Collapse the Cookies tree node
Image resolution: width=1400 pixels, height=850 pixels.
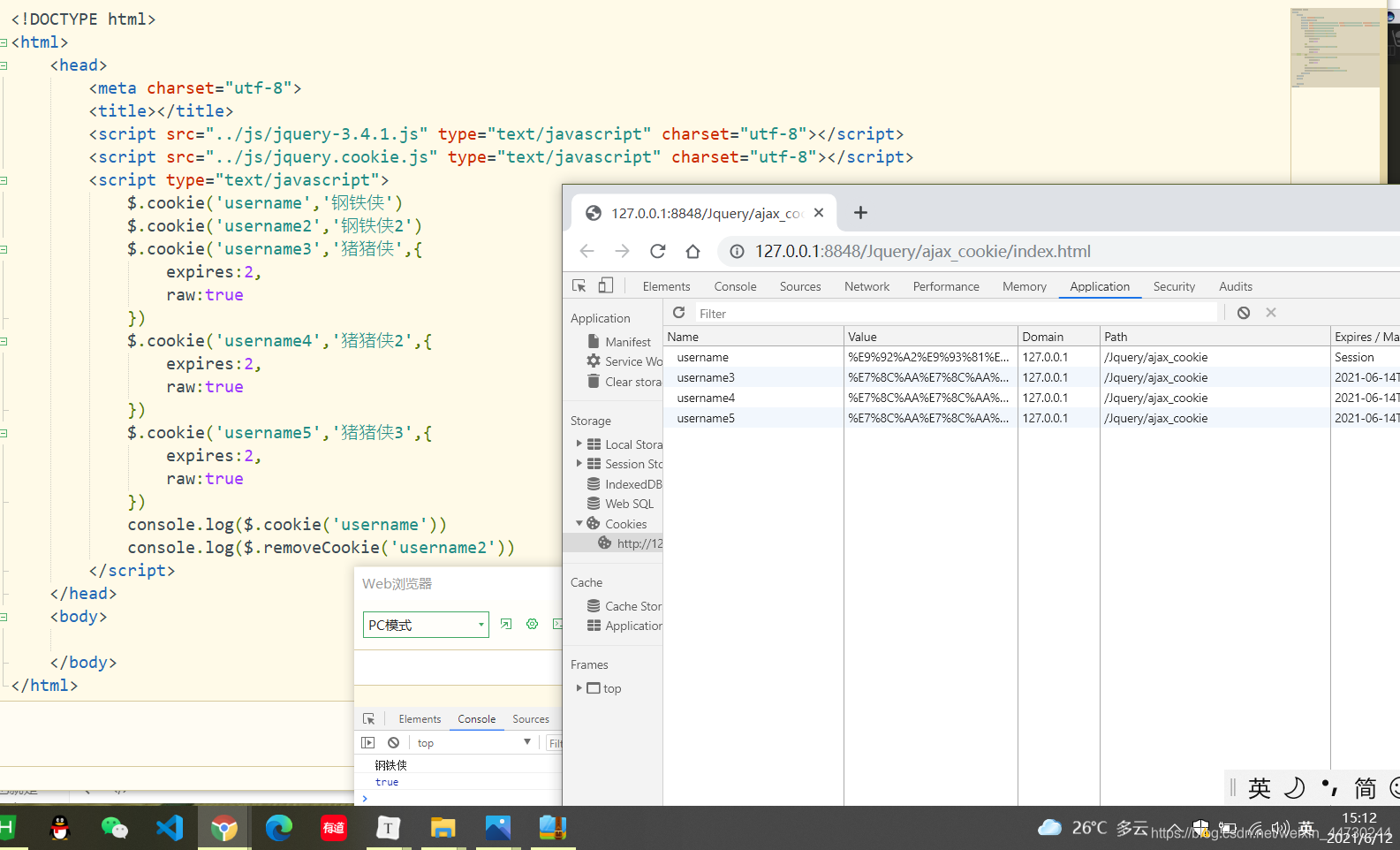click(x=579, y=523)
